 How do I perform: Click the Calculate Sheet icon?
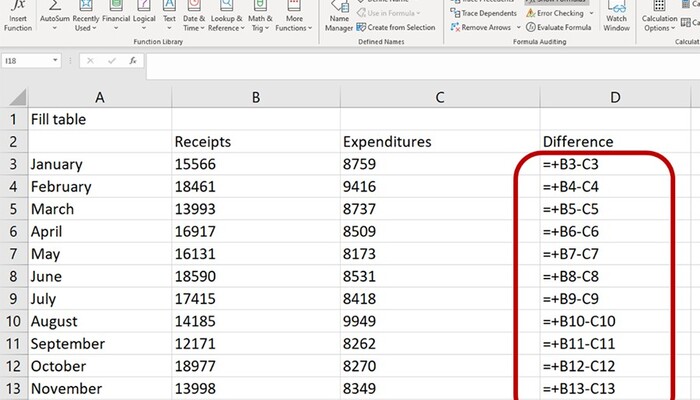tap(686, 22)
